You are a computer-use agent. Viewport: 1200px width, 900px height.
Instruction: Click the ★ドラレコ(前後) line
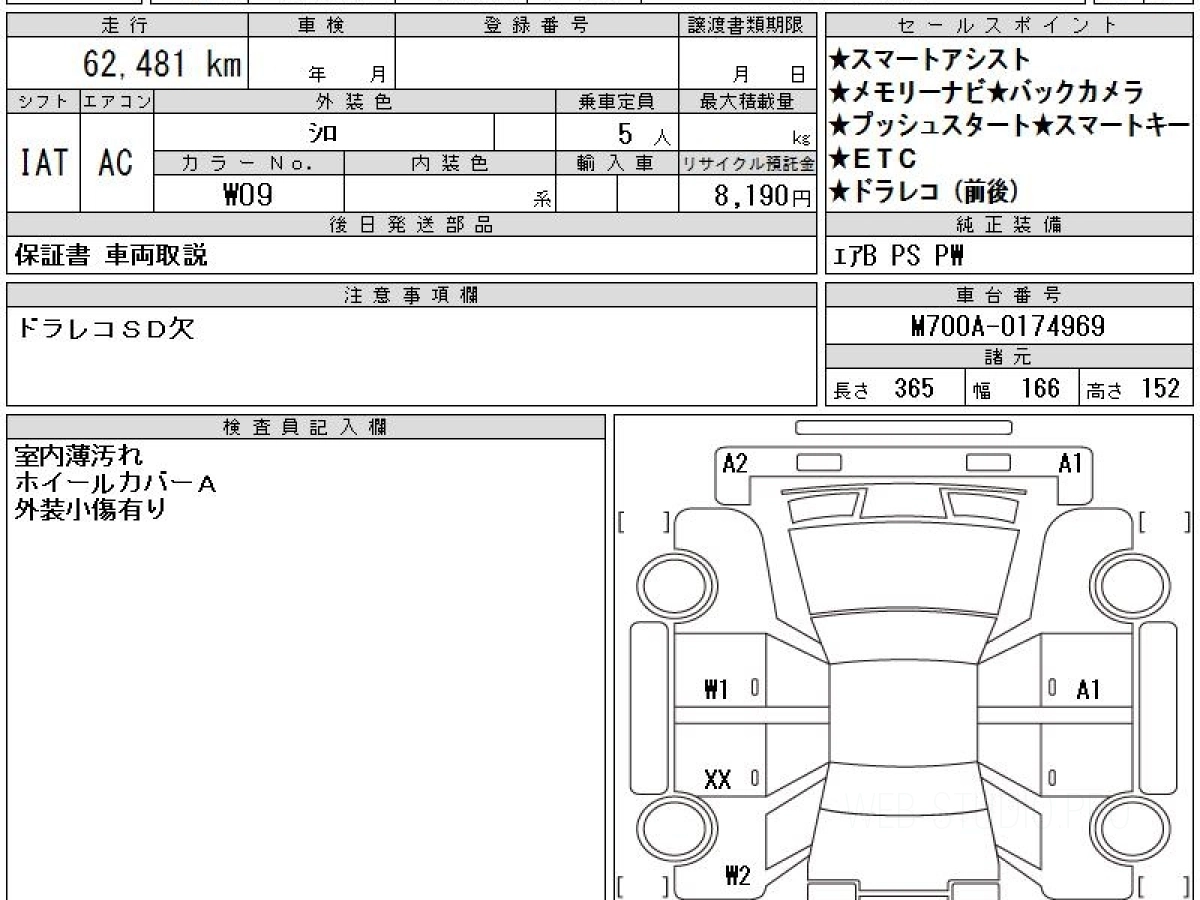pyautogui.click(x=927, y=191)
